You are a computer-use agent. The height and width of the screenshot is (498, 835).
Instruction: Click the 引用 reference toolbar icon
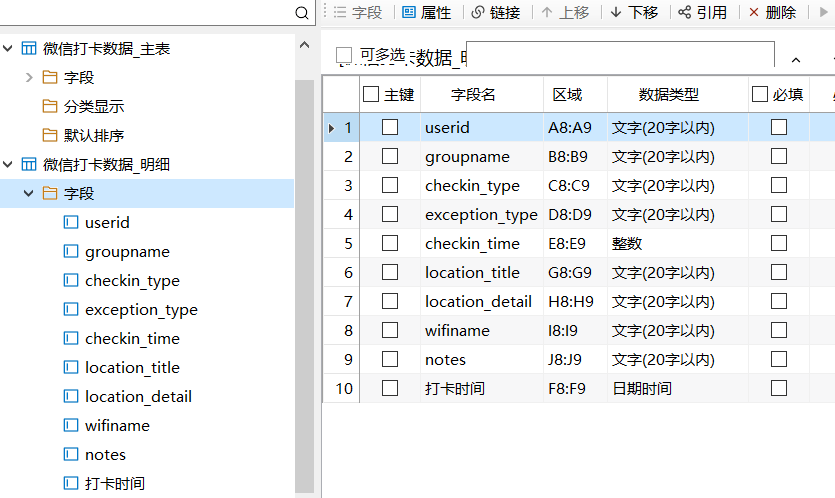click(x=685, y=13)
